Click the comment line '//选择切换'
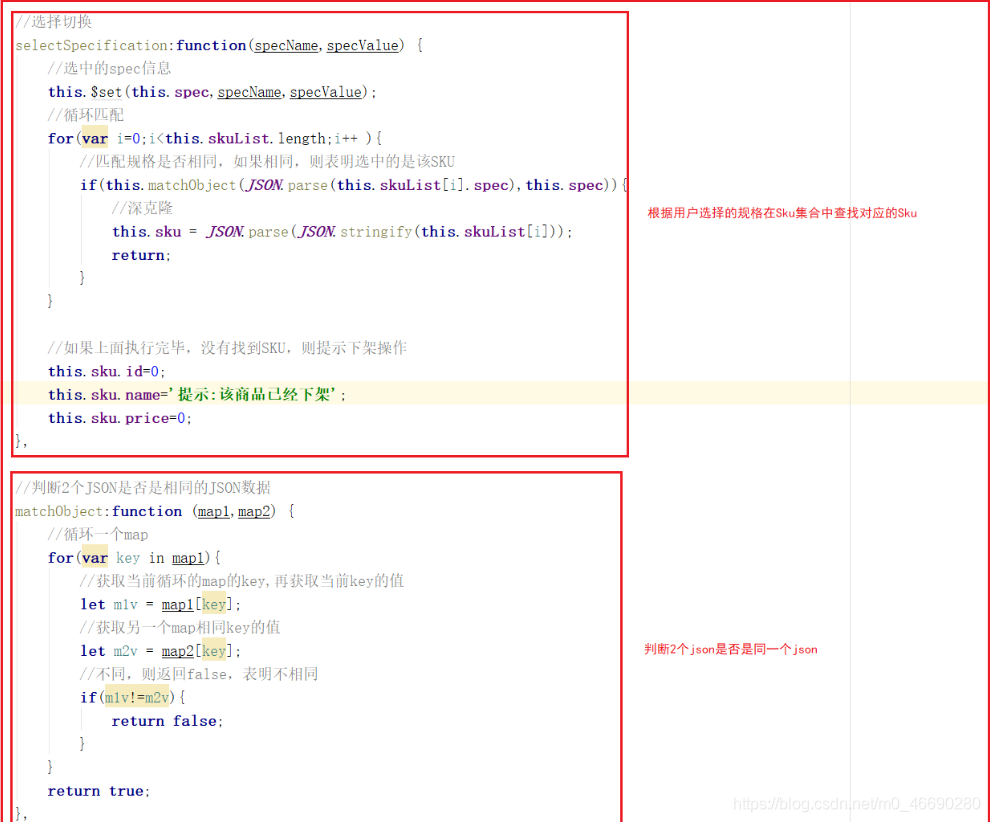The height and width of the screenshot is (822, 990). tap(54, 22)
